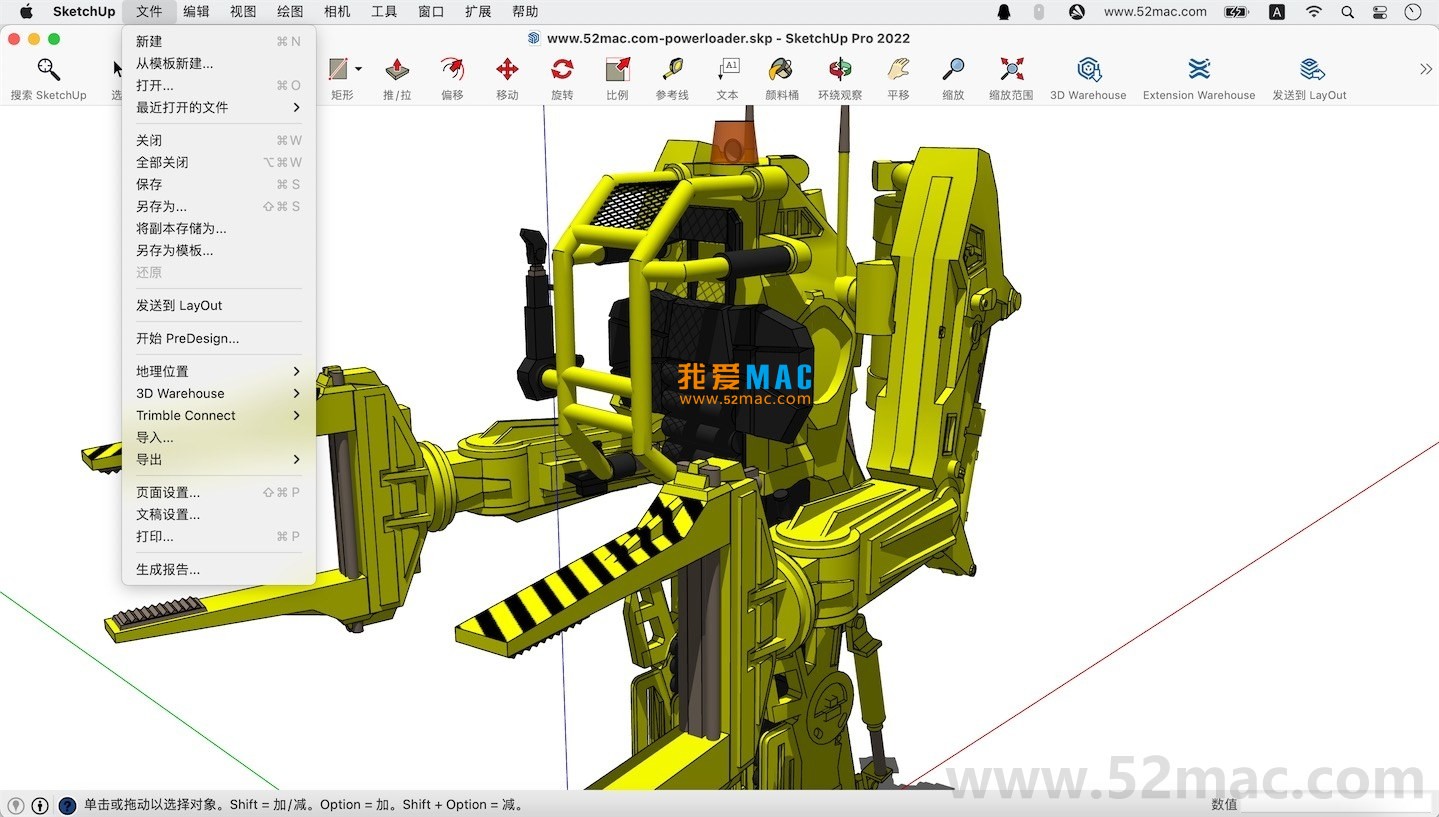Screen dimensions: 1439x817
Task: Click the geo-location status bar icon
Action: click(x=15, y=804)
